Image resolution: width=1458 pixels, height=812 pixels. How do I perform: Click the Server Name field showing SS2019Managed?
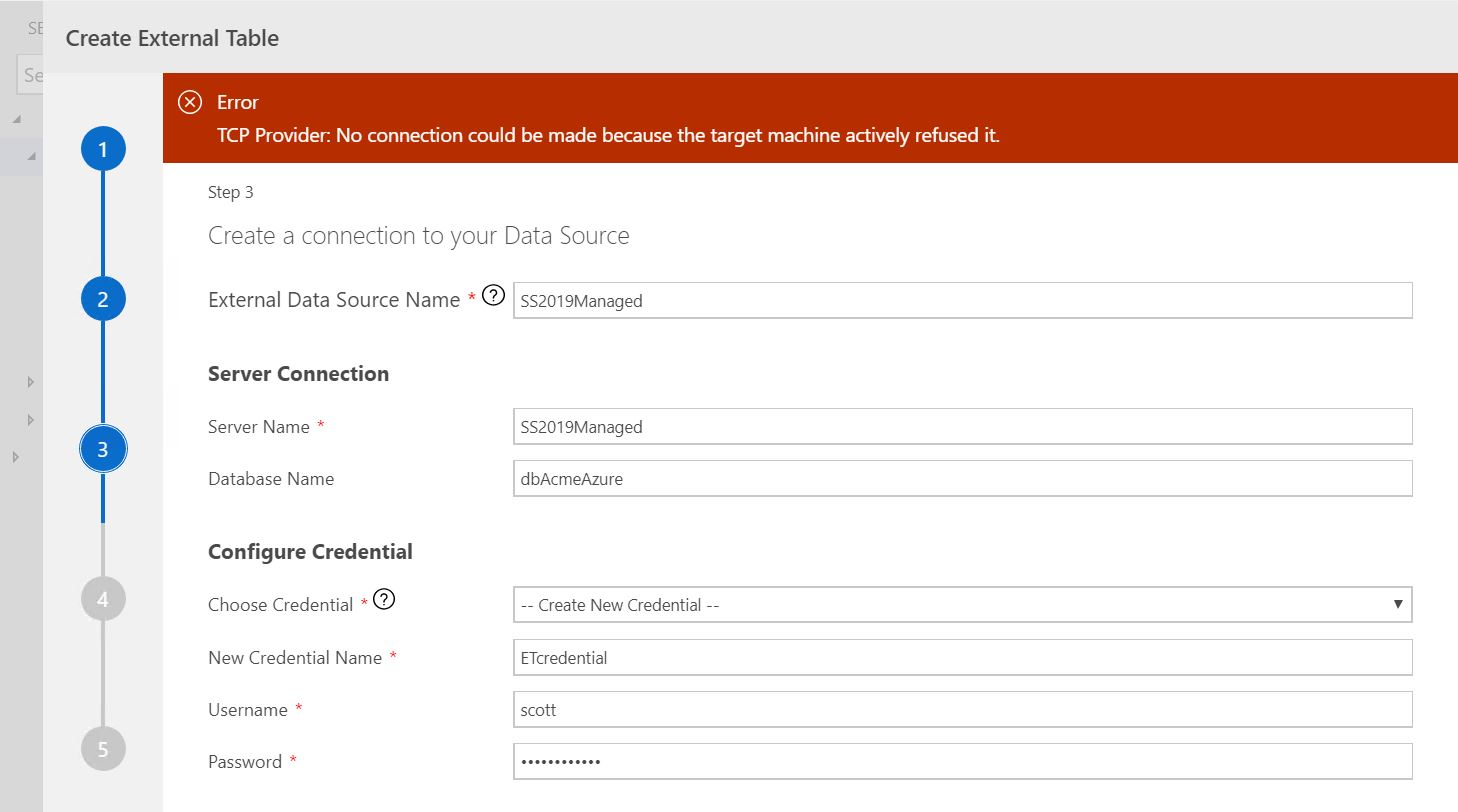pos(960,426)
